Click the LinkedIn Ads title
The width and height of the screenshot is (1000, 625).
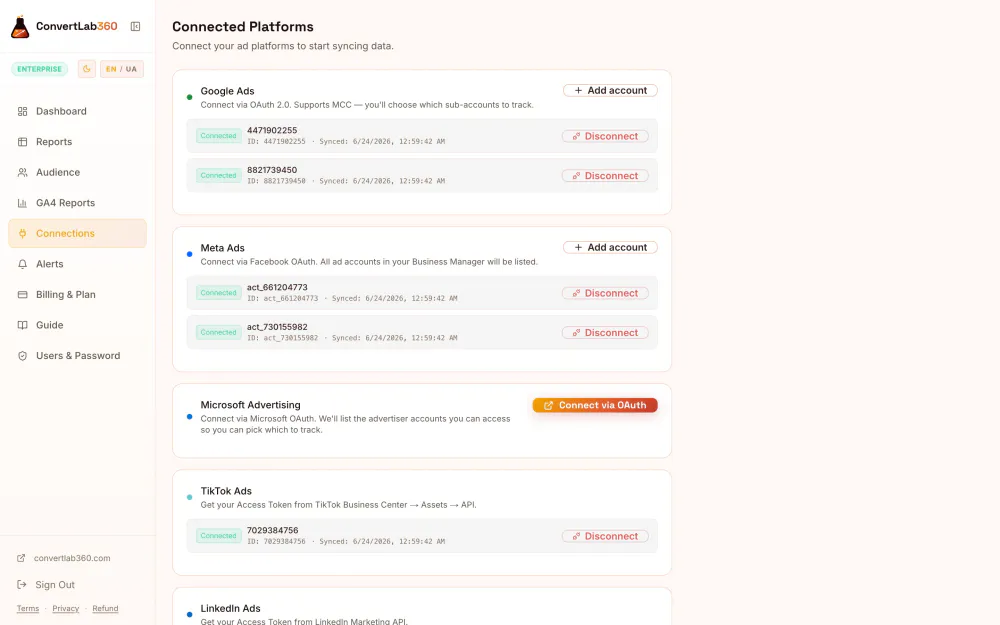231,608
